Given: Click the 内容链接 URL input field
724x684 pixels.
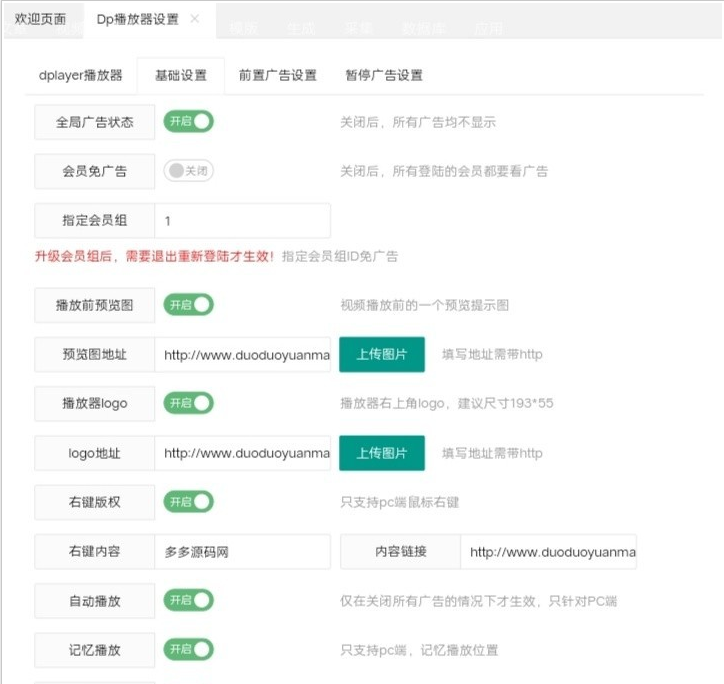Looking at the screenshot, I should (x=548, y=551).
